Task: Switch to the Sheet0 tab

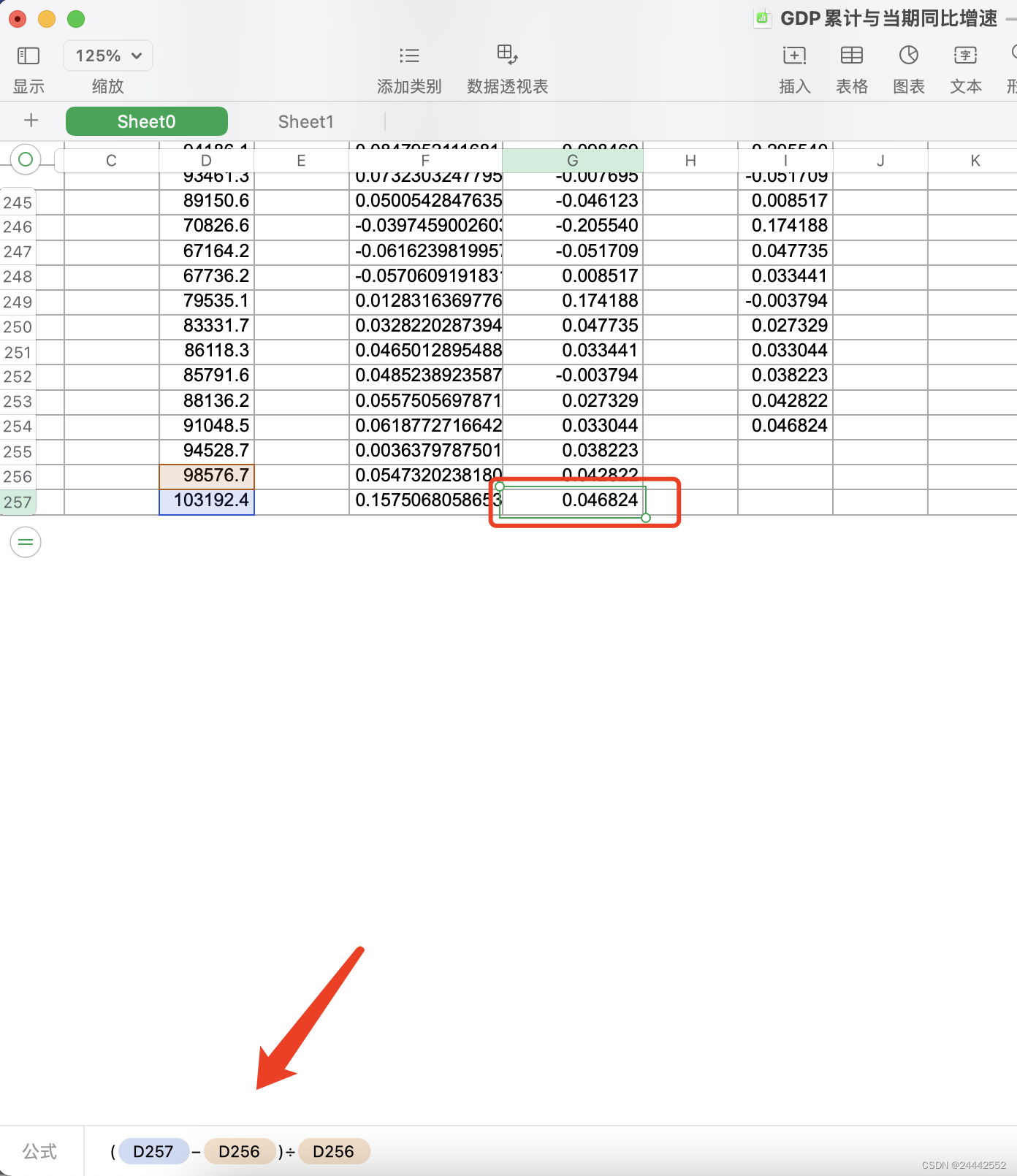Action: point(146,121)
